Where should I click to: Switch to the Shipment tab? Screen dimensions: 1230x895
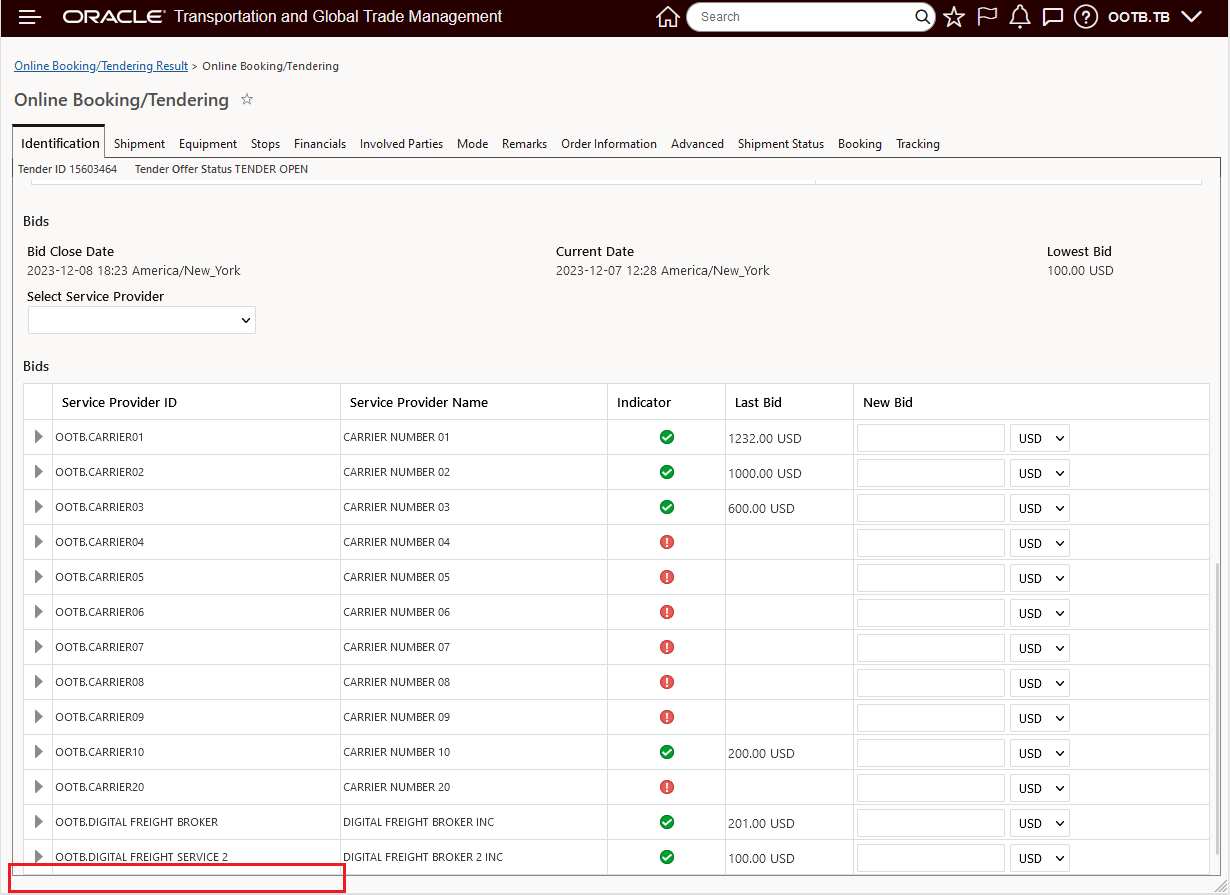tap(139, 144)
